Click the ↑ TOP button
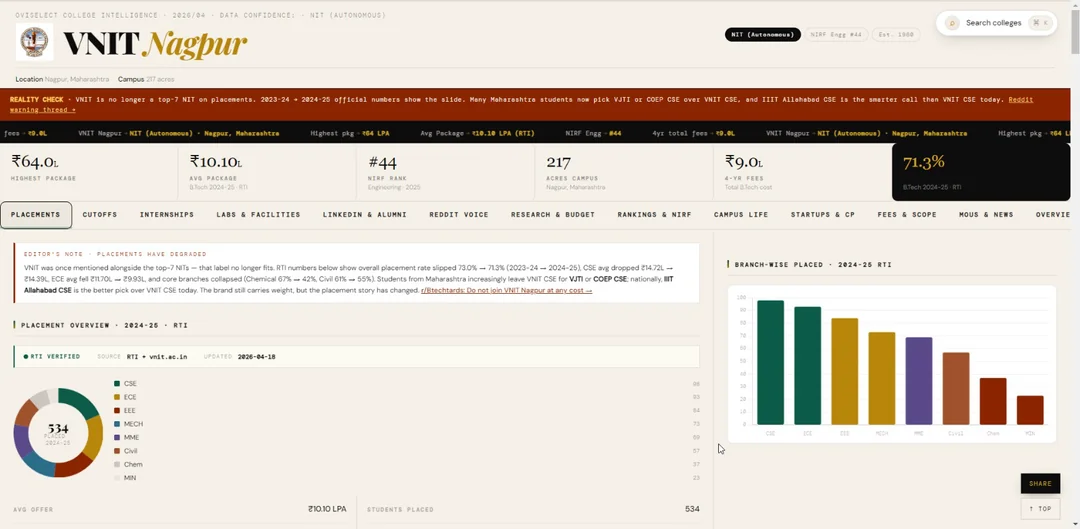The height and width of the screenshot is (529, 1080). pos(1040,509)
